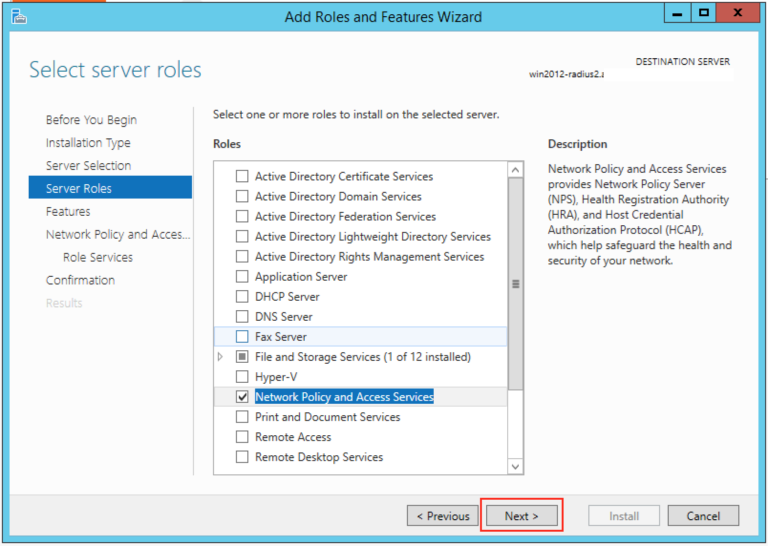Viewport: 768px width, 546px height.
Task: Select the Server Roles step
Action: 110,188
